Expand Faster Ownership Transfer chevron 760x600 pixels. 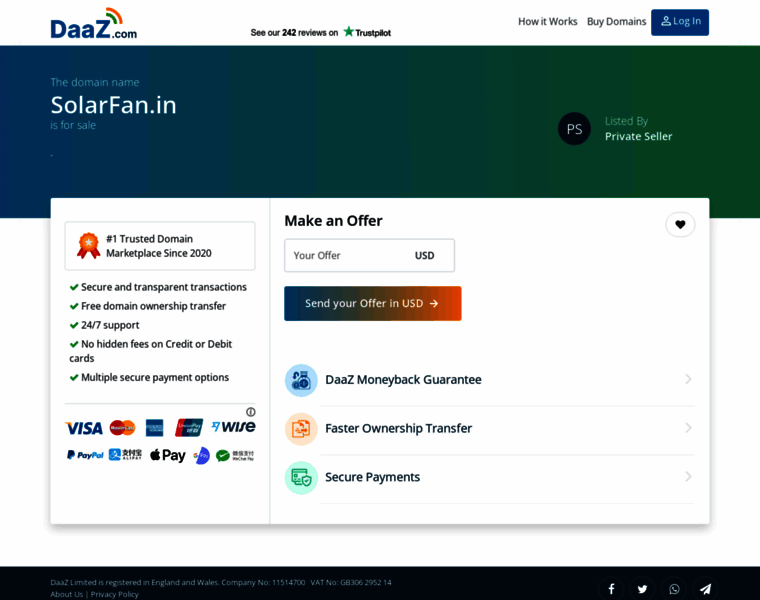tap(688, 428)
